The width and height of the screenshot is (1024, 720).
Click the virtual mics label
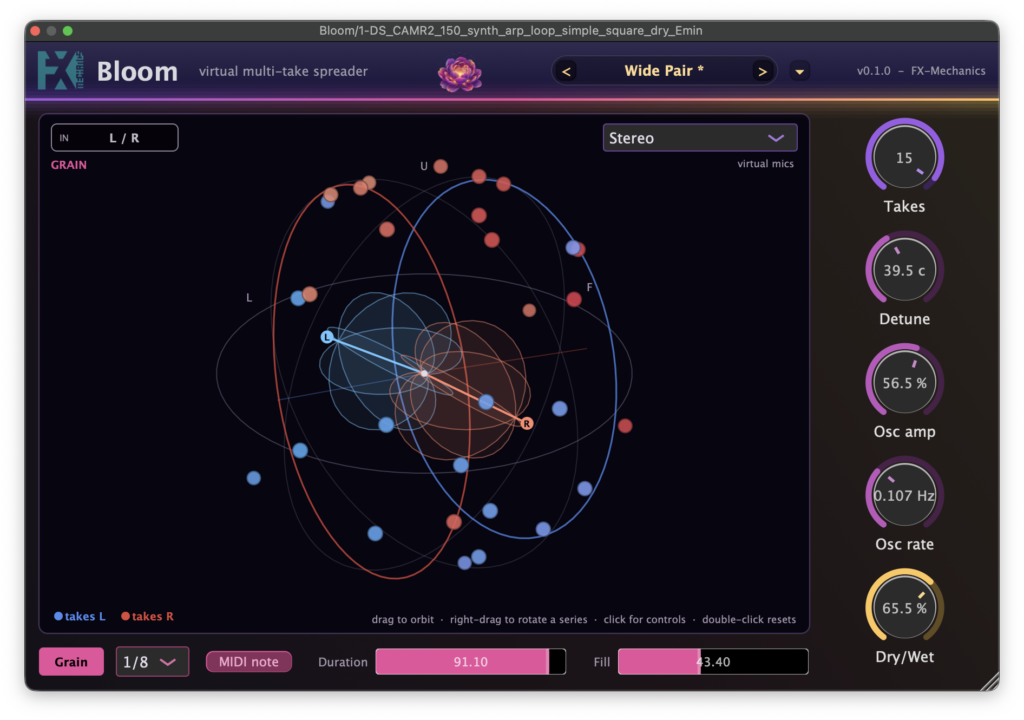(765, 163)
